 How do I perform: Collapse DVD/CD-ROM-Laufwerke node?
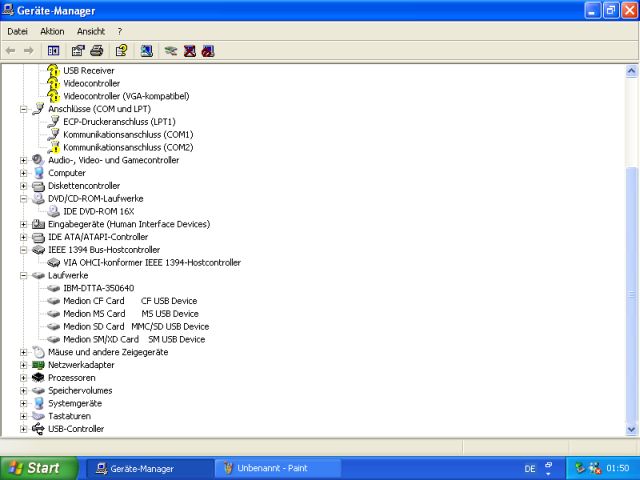pyautogui.click(x=24, y=199)
